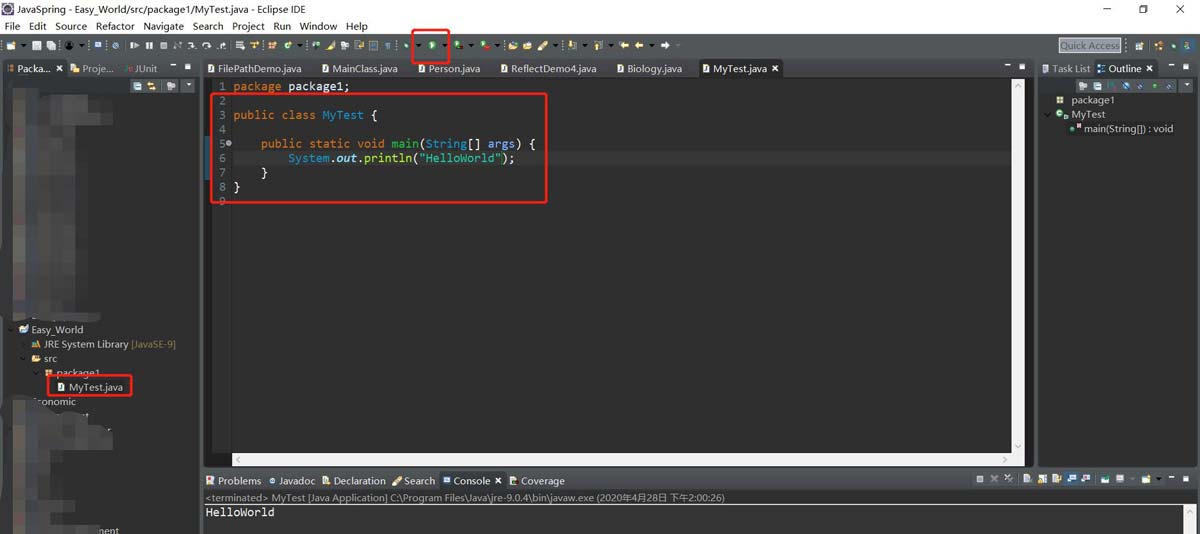This screenshot has width=1200, height=534.
Task: Click the Quick Access search field
Action: coord(1090,45)
